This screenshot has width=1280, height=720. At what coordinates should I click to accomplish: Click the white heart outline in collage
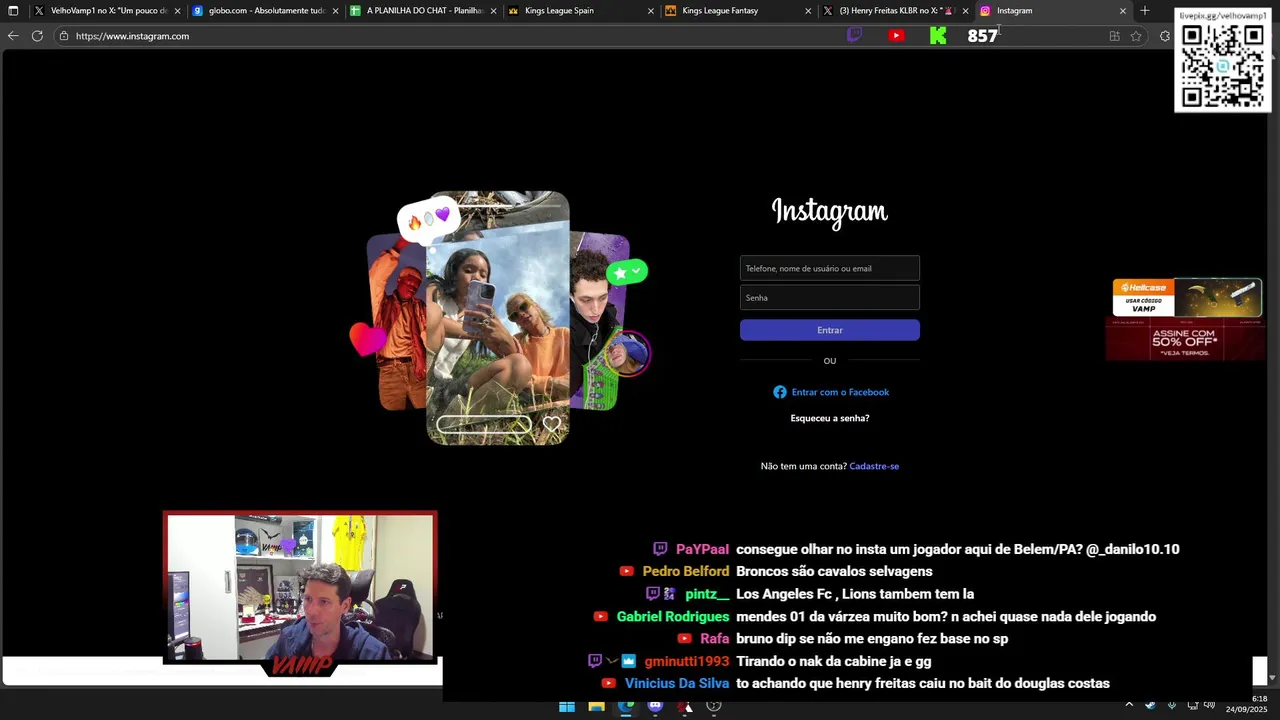(552, 424)
